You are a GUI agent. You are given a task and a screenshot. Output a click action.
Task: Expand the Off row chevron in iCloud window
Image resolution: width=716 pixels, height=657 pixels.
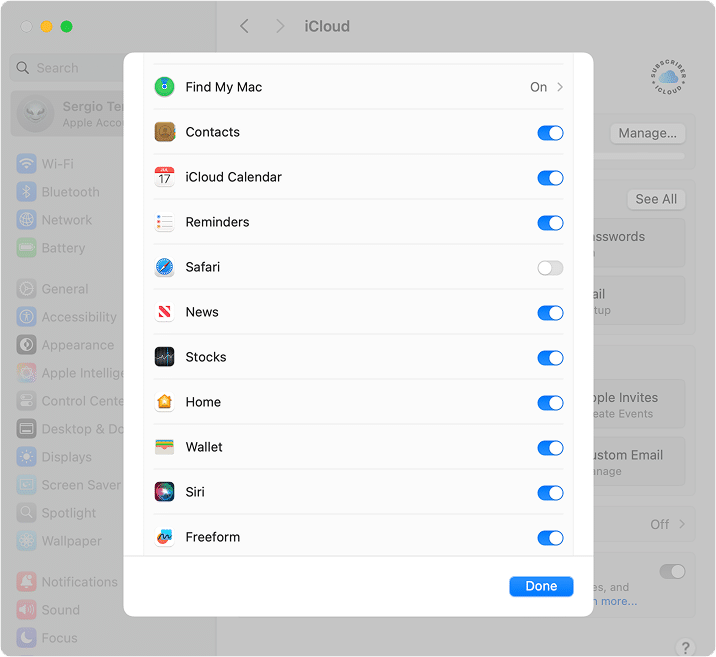[682, 524]
